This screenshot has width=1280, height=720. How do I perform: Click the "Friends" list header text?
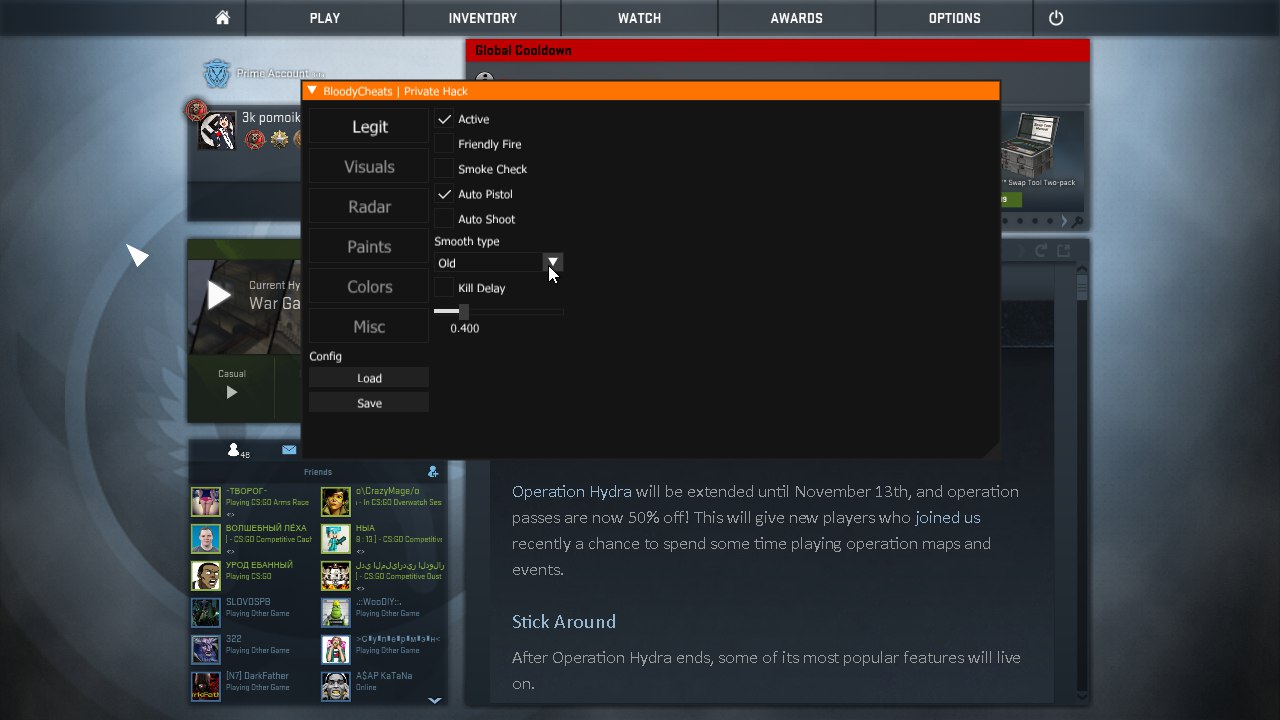(318, 472)
